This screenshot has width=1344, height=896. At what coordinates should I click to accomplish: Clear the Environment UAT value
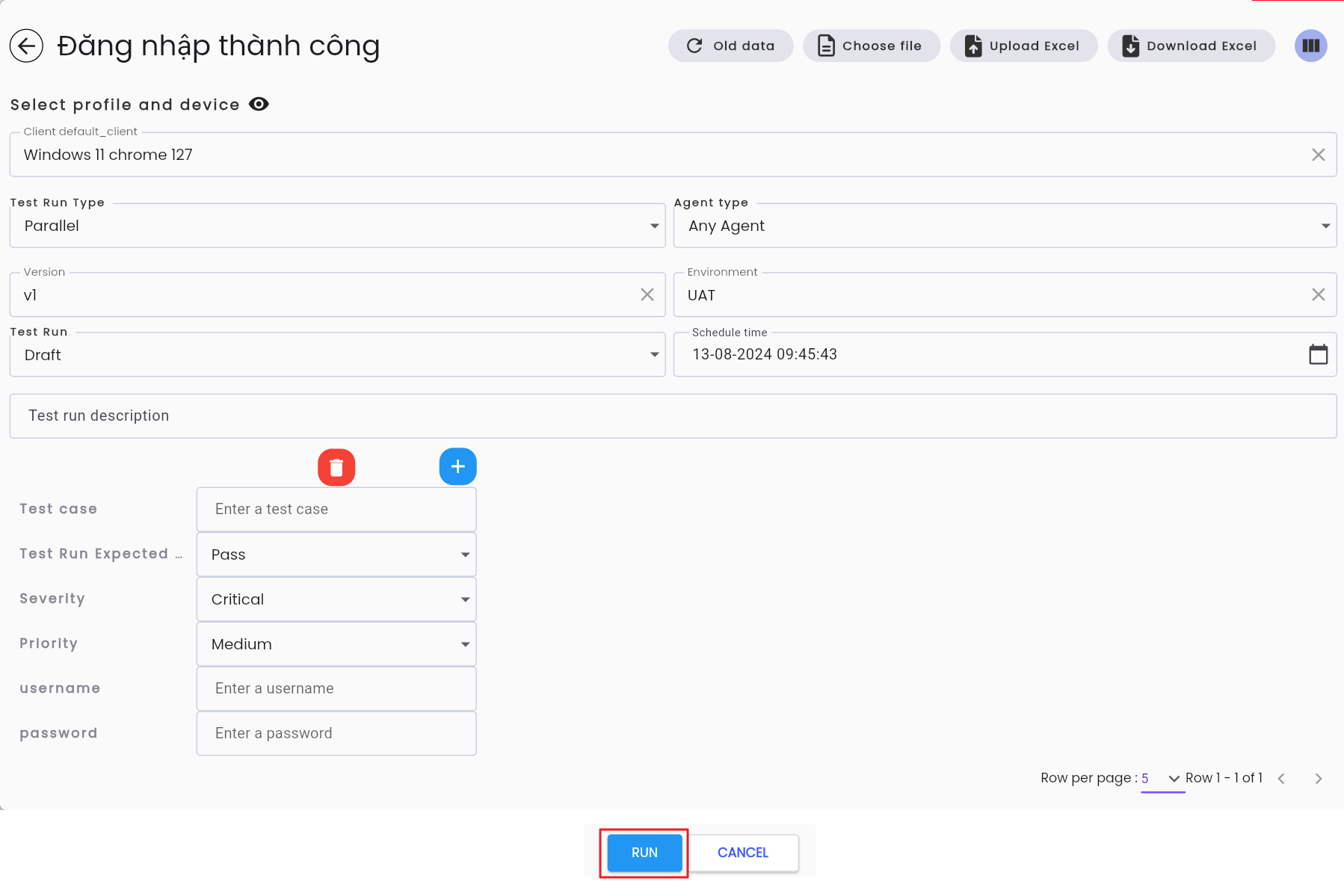(1318, 294)
